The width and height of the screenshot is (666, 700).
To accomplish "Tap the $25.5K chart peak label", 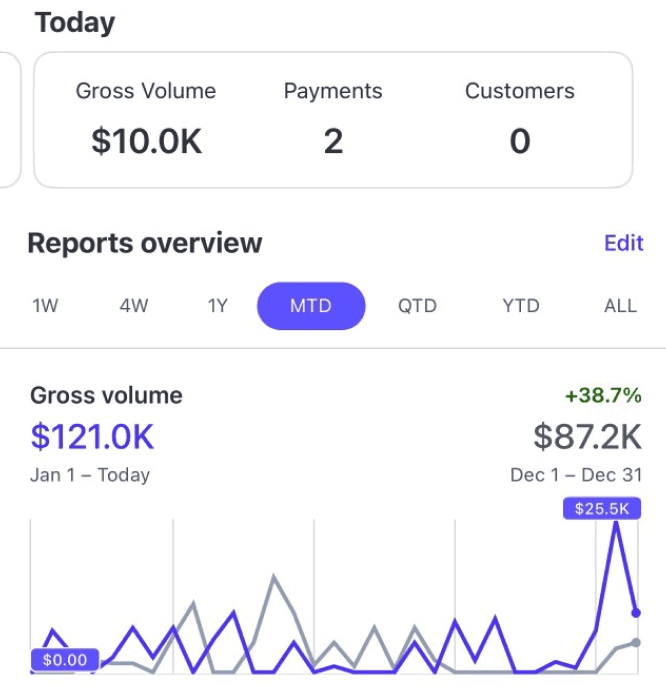I will 602,508.
